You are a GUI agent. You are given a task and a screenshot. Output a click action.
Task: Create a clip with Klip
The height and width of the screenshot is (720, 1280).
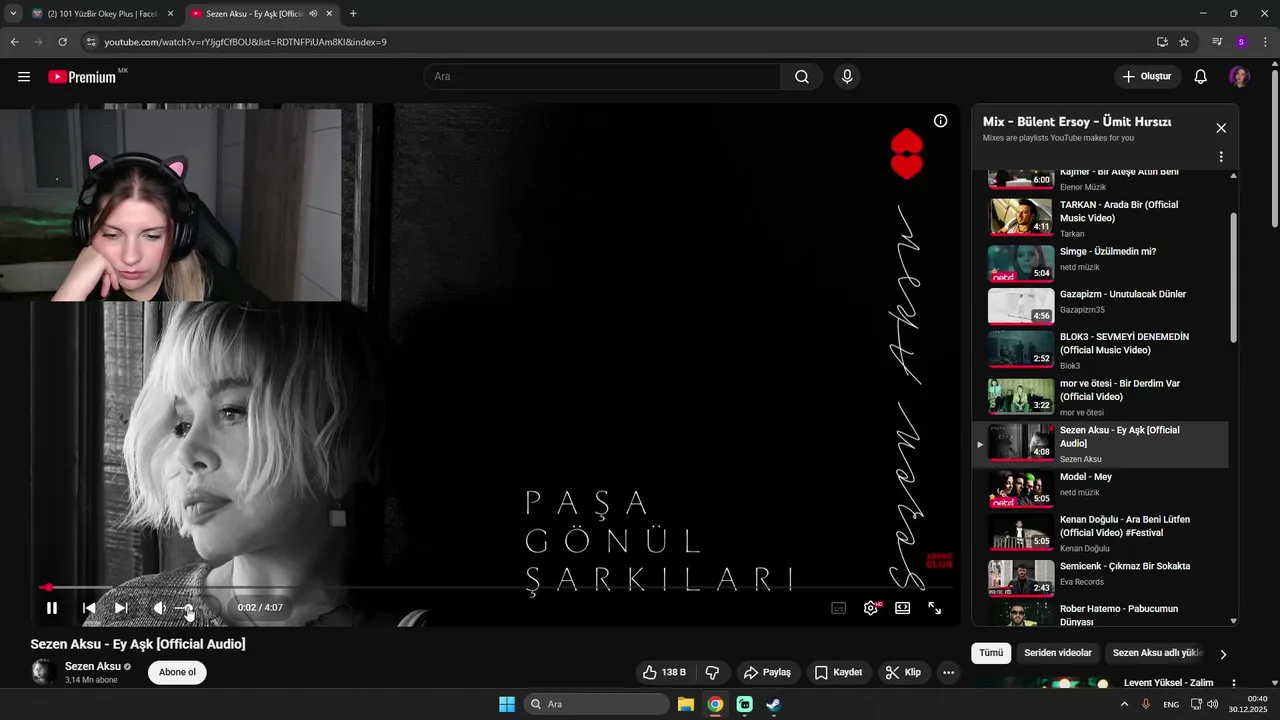pyautogui.click(x=903, y=673)
